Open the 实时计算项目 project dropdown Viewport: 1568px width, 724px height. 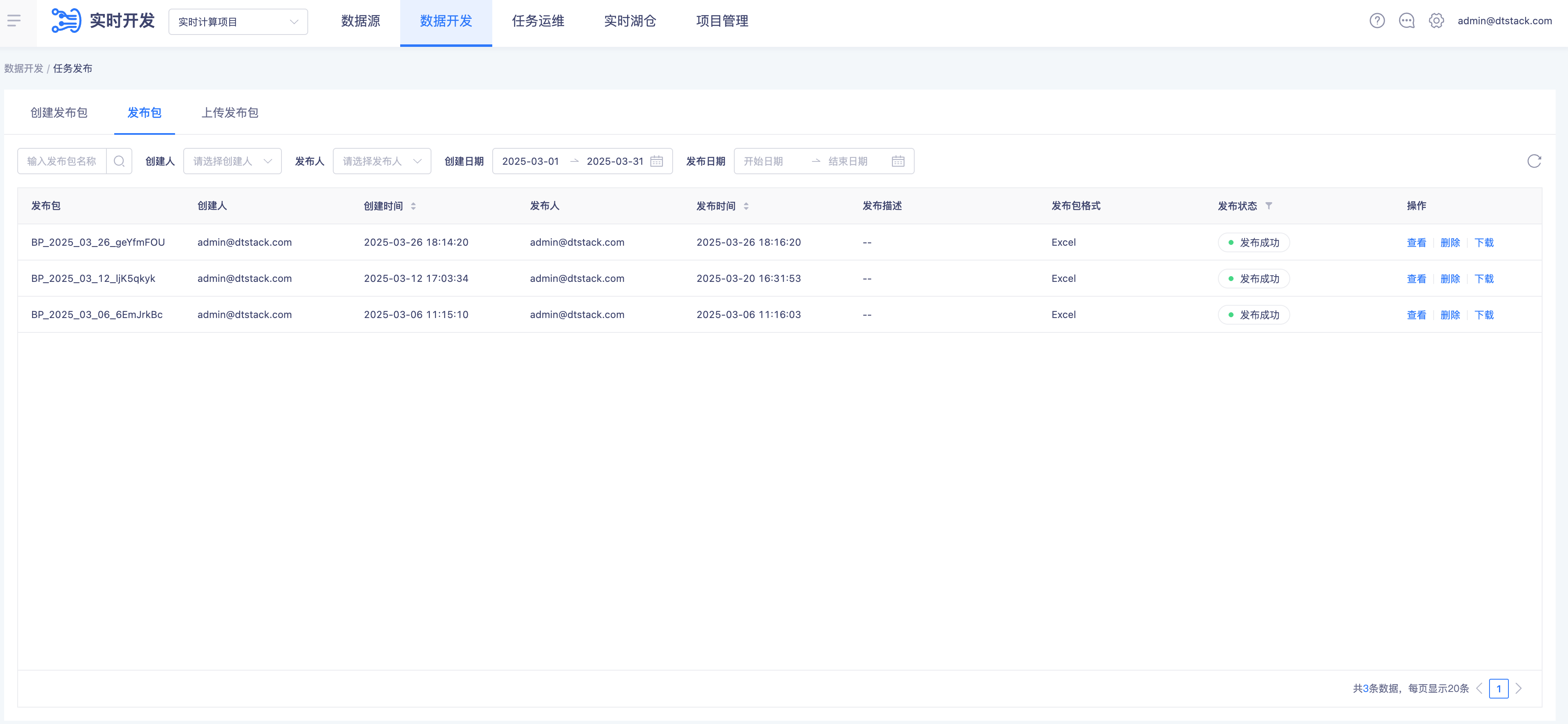point(238,22)
